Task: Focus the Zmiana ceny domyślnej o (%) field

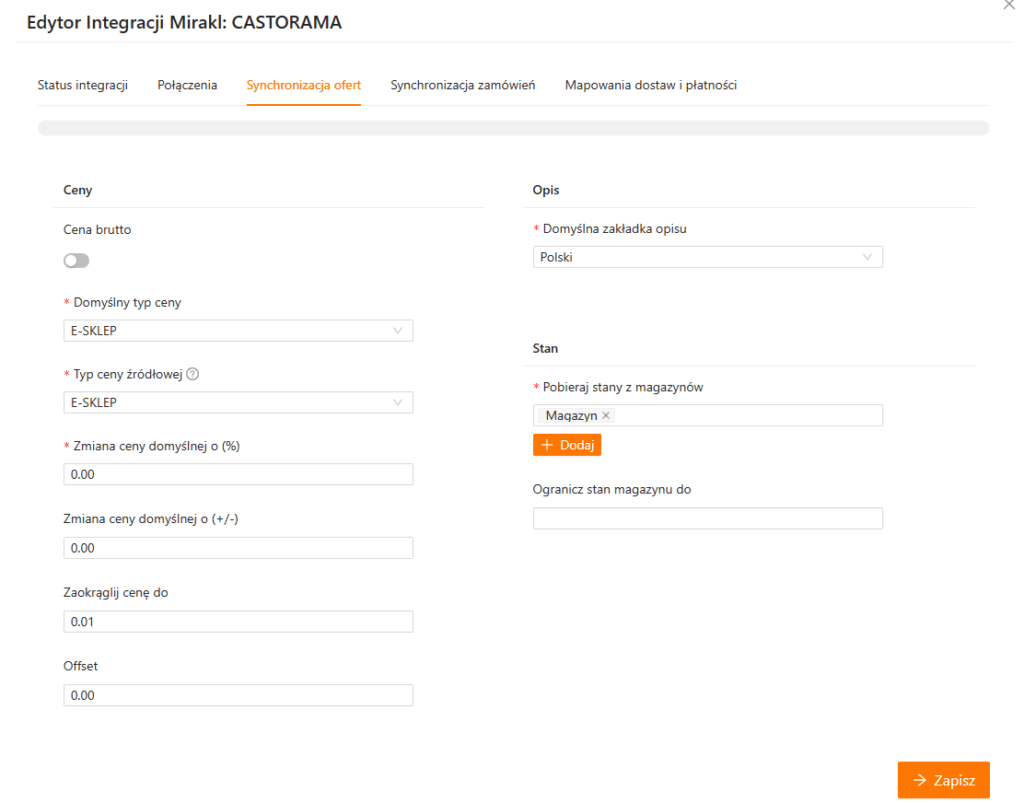Action: point(238,474)
